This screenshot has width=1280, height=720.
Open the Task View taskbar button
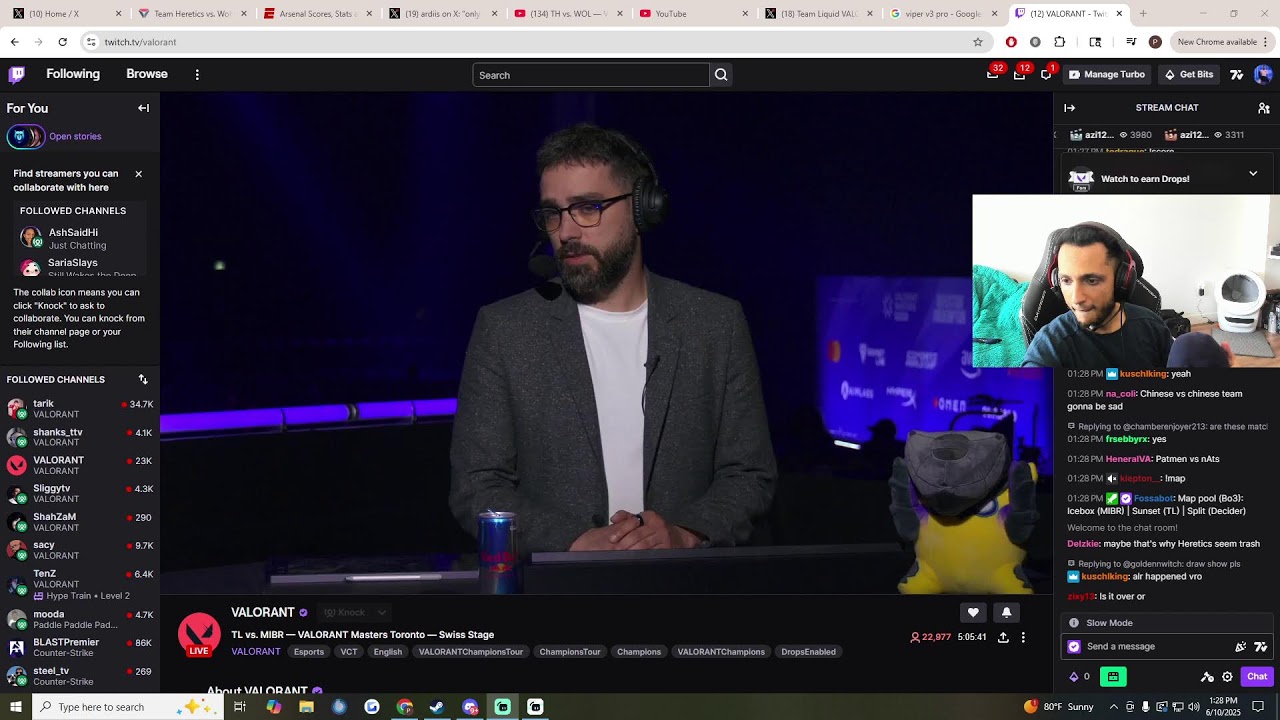tap(240, 707)
